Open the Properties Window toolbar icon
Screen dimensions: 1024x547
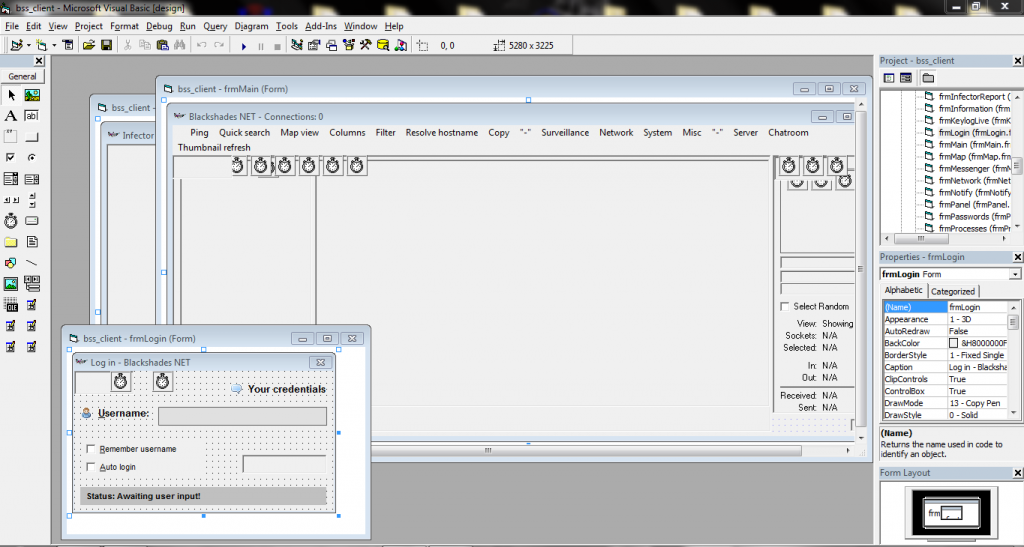(x=314, y=45)
